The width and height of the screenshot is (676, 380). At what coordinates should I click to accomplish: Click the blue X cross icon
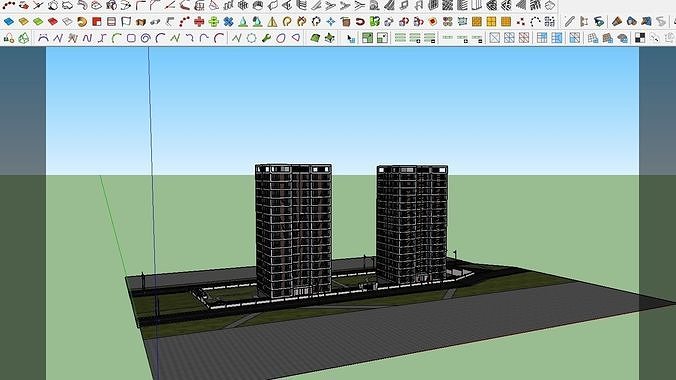(x=228, y=22)
